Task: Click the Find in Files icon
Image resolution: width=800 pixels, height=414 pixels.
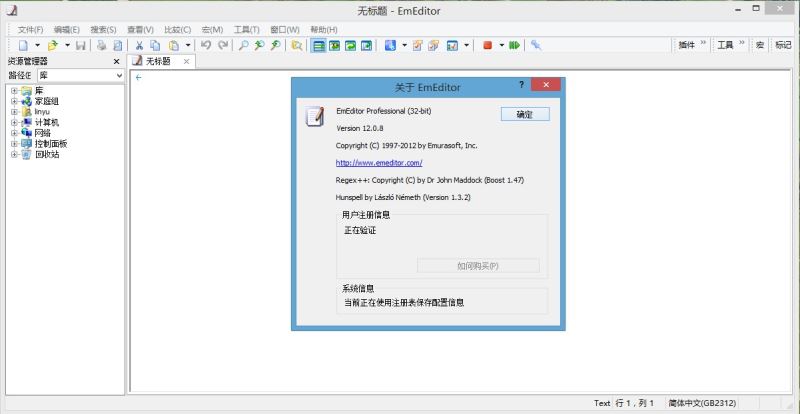Action: (296, 45)
